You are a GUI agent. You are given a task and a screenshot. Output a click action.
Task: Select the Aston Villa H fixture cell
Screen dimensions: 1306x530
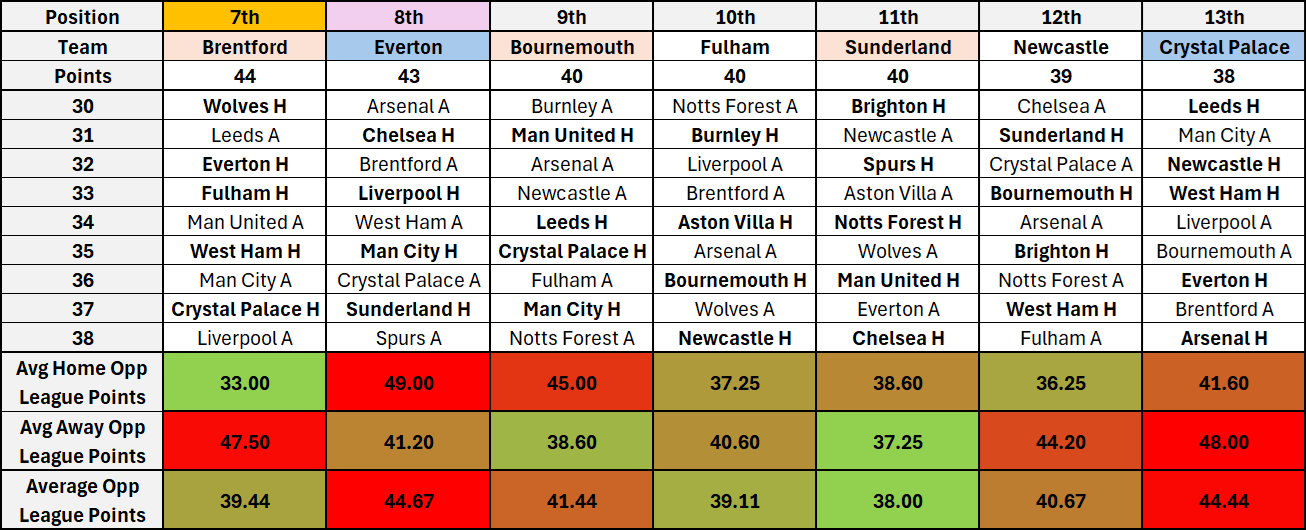[734, 222]
